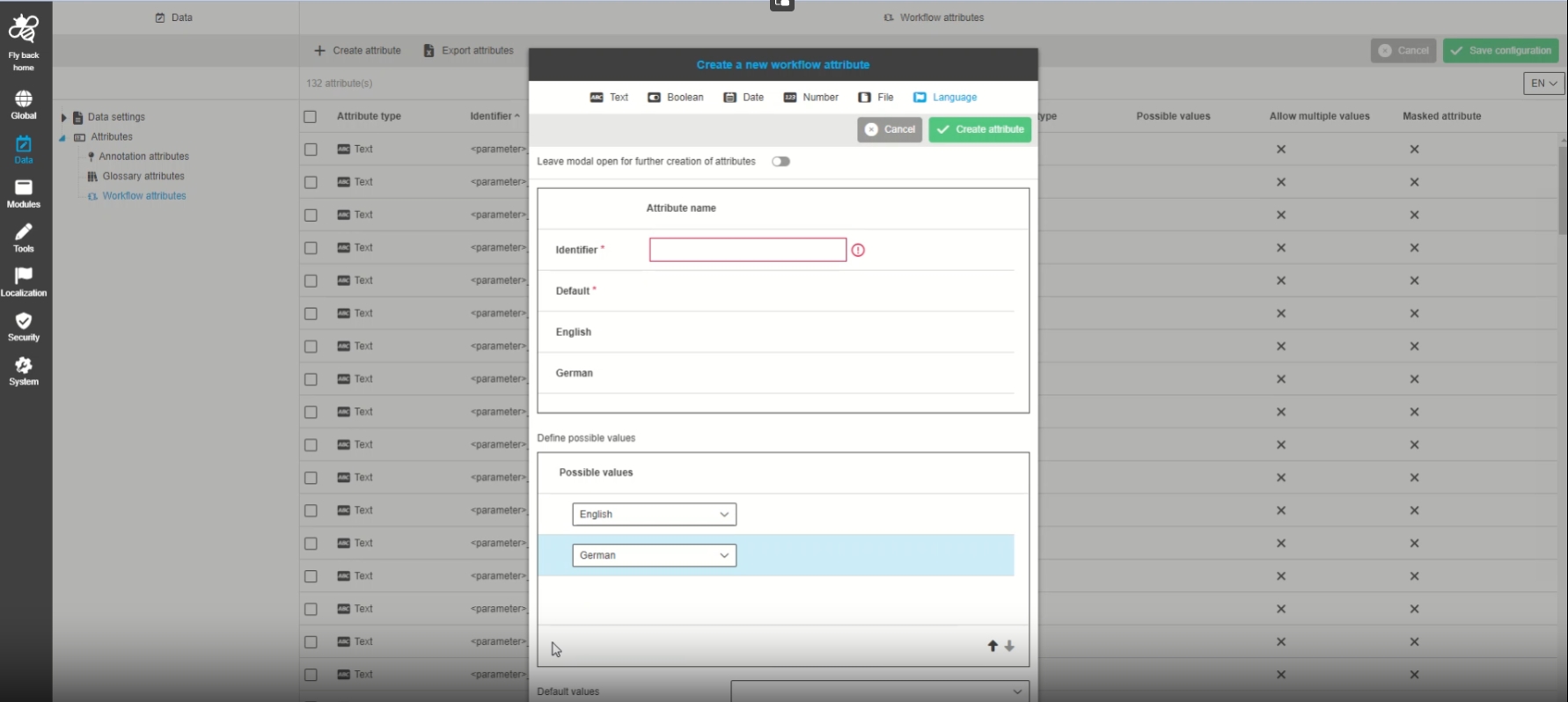Click the '132 attribute(s)' count text

pos(339,84)
